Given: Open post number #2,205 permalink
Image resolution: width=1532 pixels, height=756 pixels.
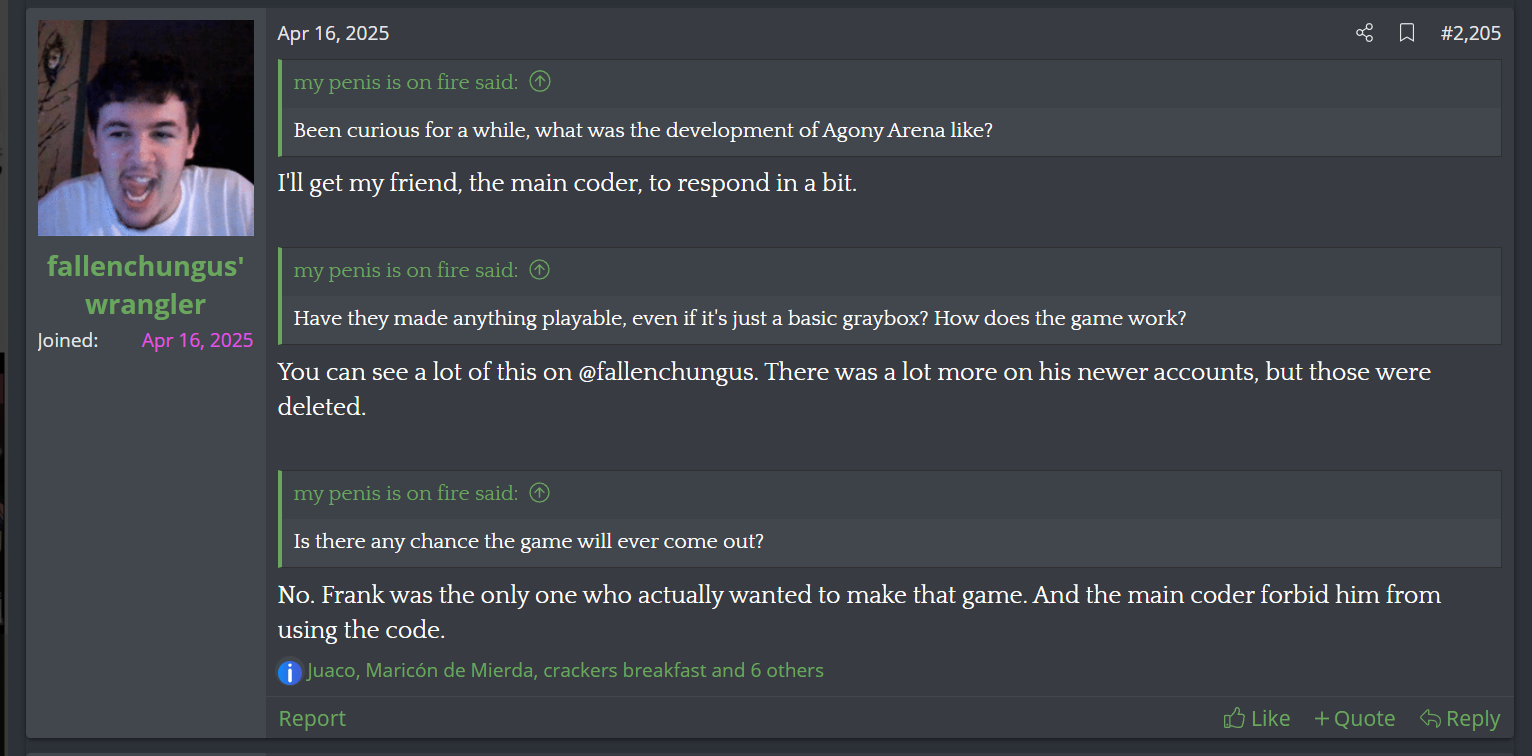Looking at the screenshot, I should (1470, 33).
